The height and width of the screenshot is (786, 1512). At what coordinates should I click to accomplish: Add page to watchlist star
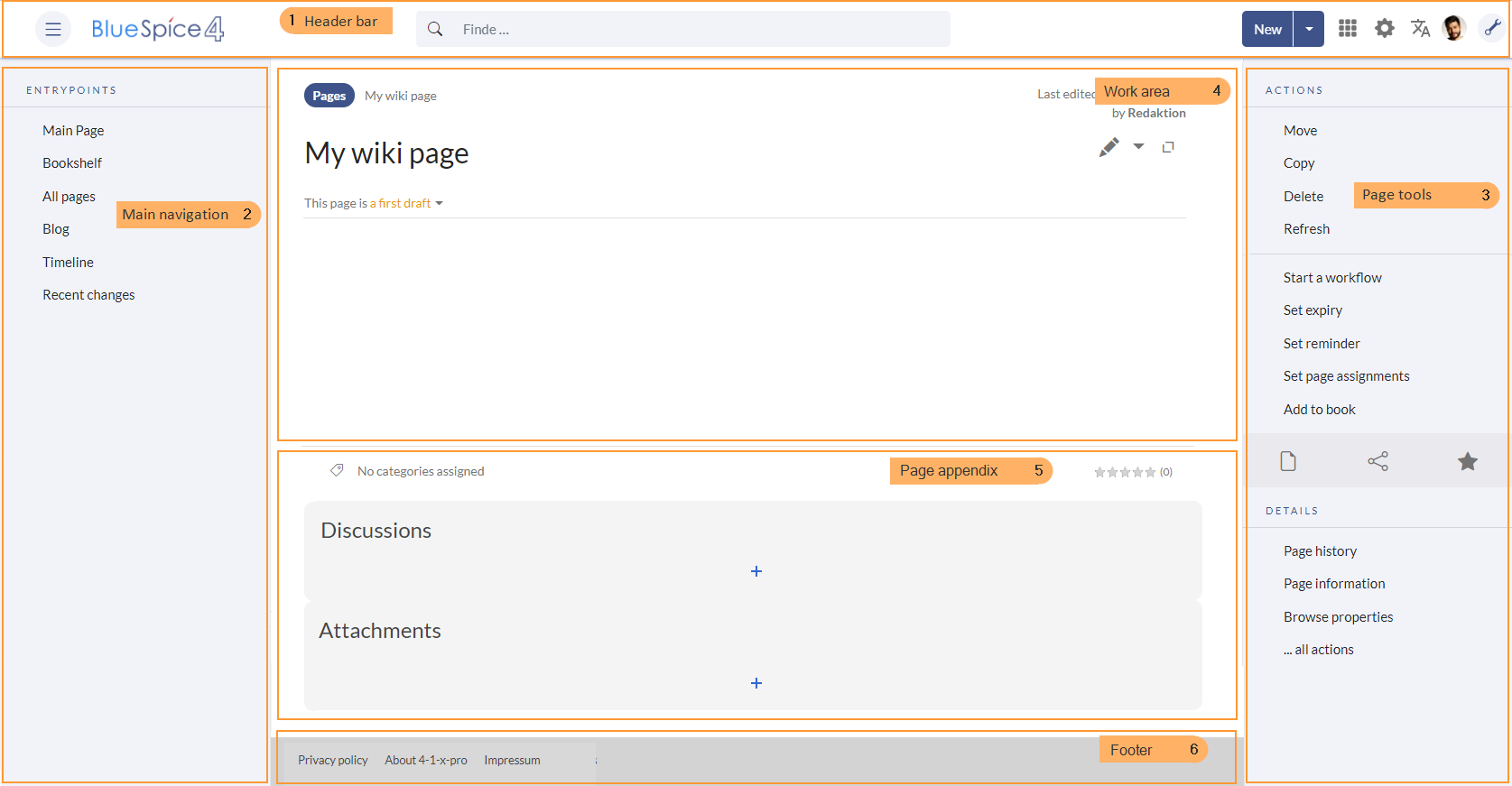tap(1468, 461)
